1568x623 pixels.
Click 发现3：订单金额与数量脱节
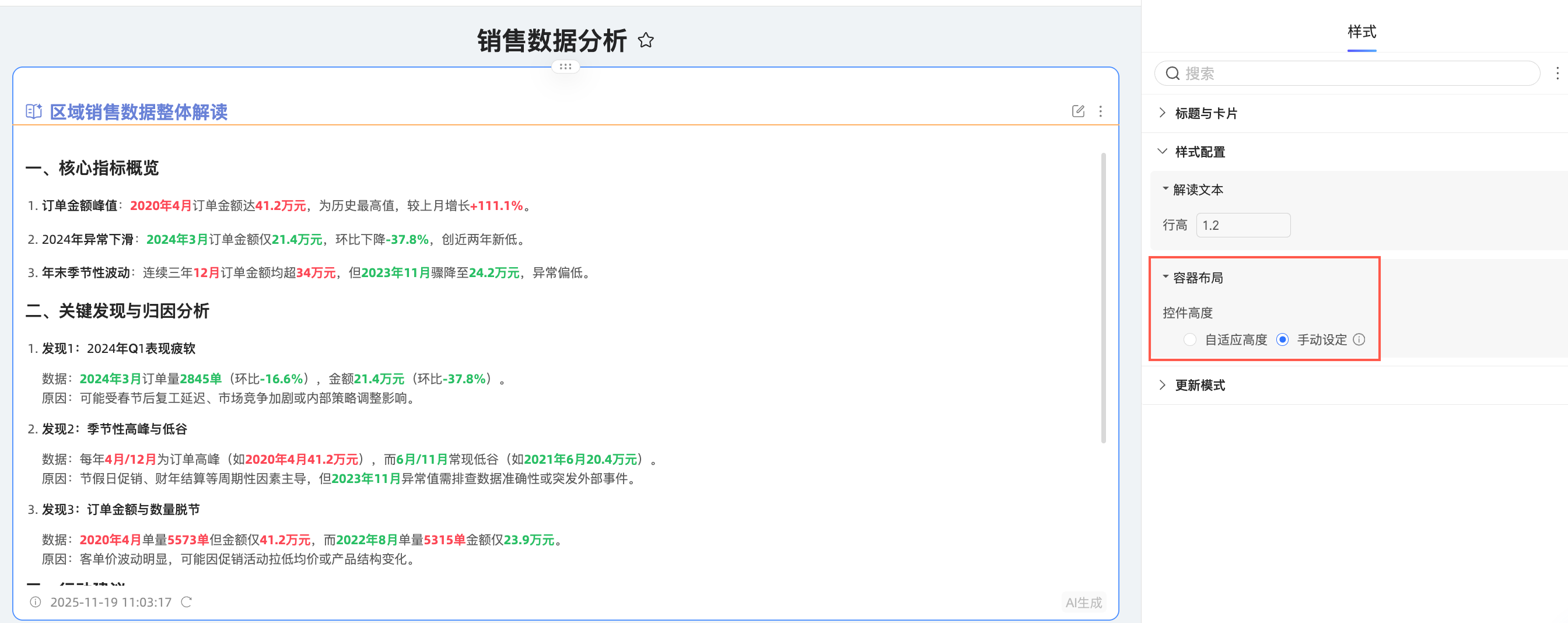(121, 509)
